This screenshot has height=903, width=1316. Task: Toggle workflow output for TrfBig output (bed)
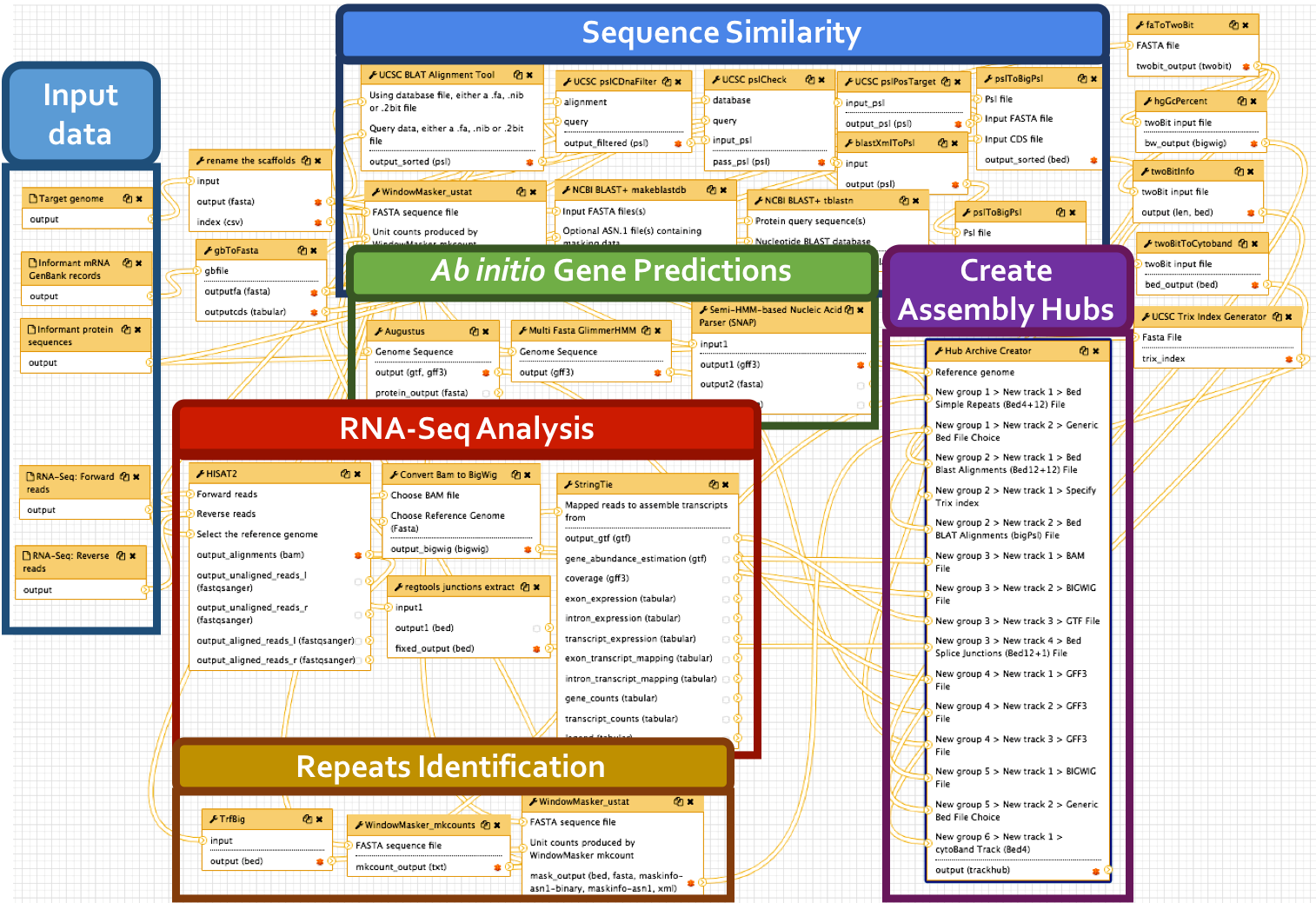320,861
